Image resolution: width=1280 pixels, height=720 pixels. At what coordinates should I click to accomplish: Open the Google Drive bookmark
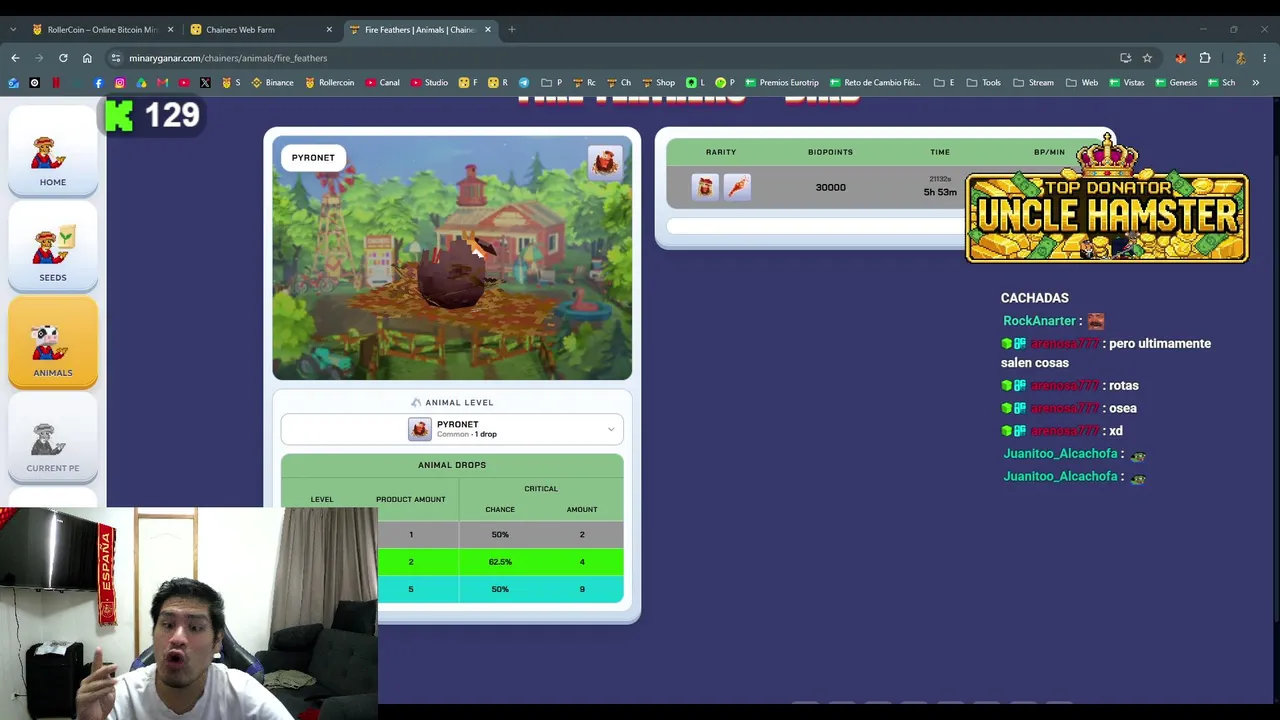tap(141, 83)
